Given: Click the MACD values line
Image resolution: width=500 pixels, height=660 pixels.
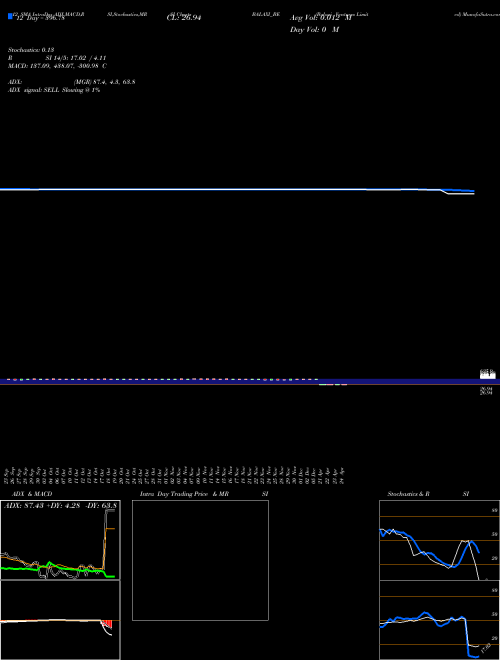Looking at the screenshot, I should click(57, 66).
